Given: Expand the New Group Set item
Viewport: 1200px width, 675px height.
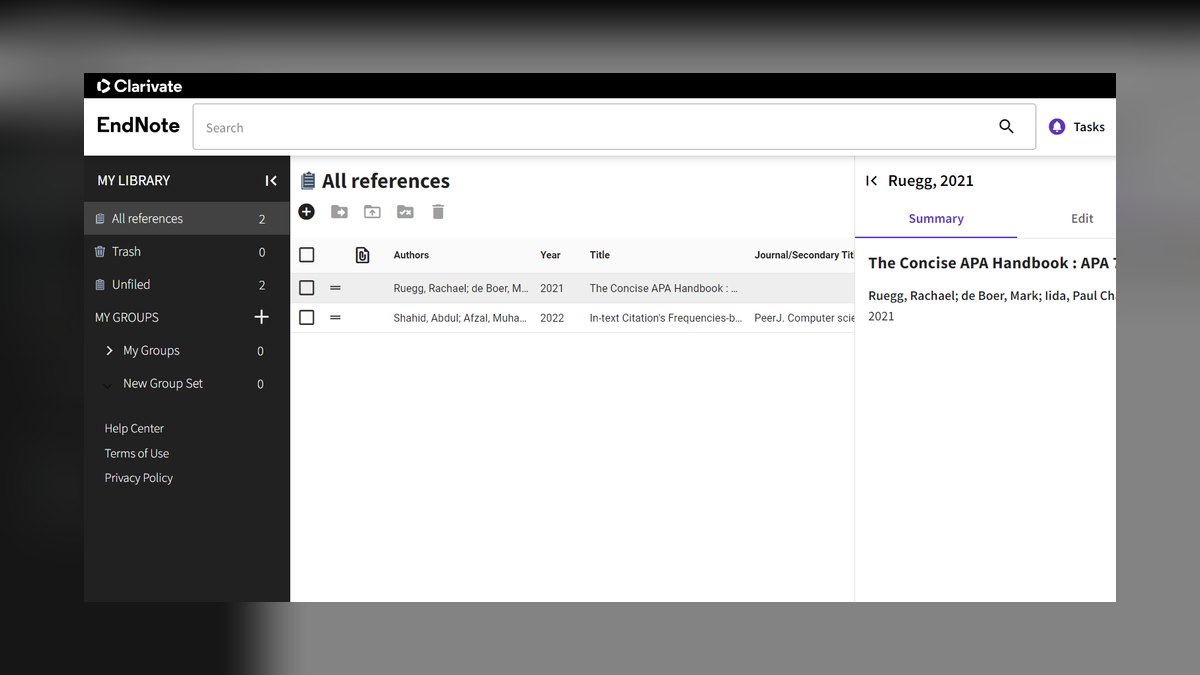Looking at the screenshot, I should (108, 385).
